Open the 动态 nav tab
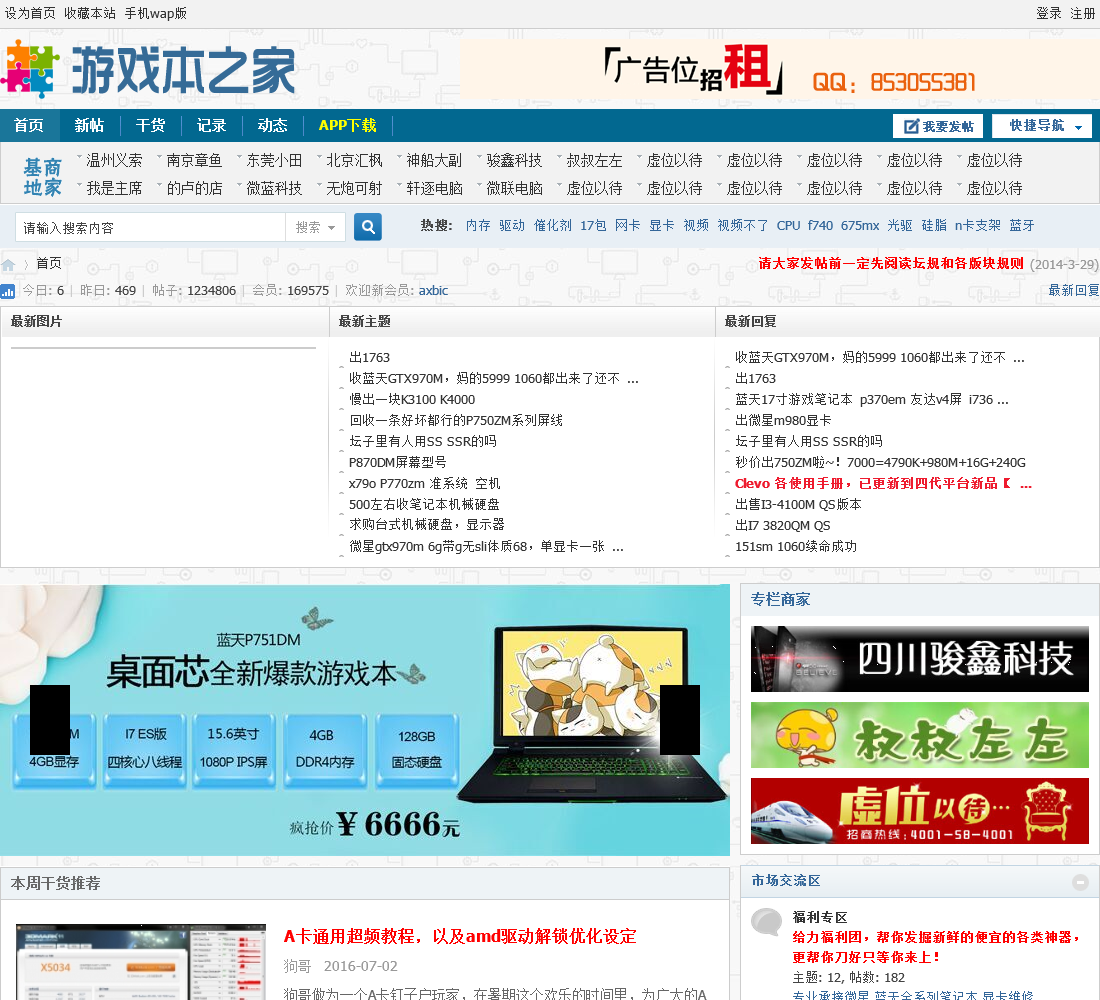Viewport: 1100px width, 1000px height. tap(272, 125)
